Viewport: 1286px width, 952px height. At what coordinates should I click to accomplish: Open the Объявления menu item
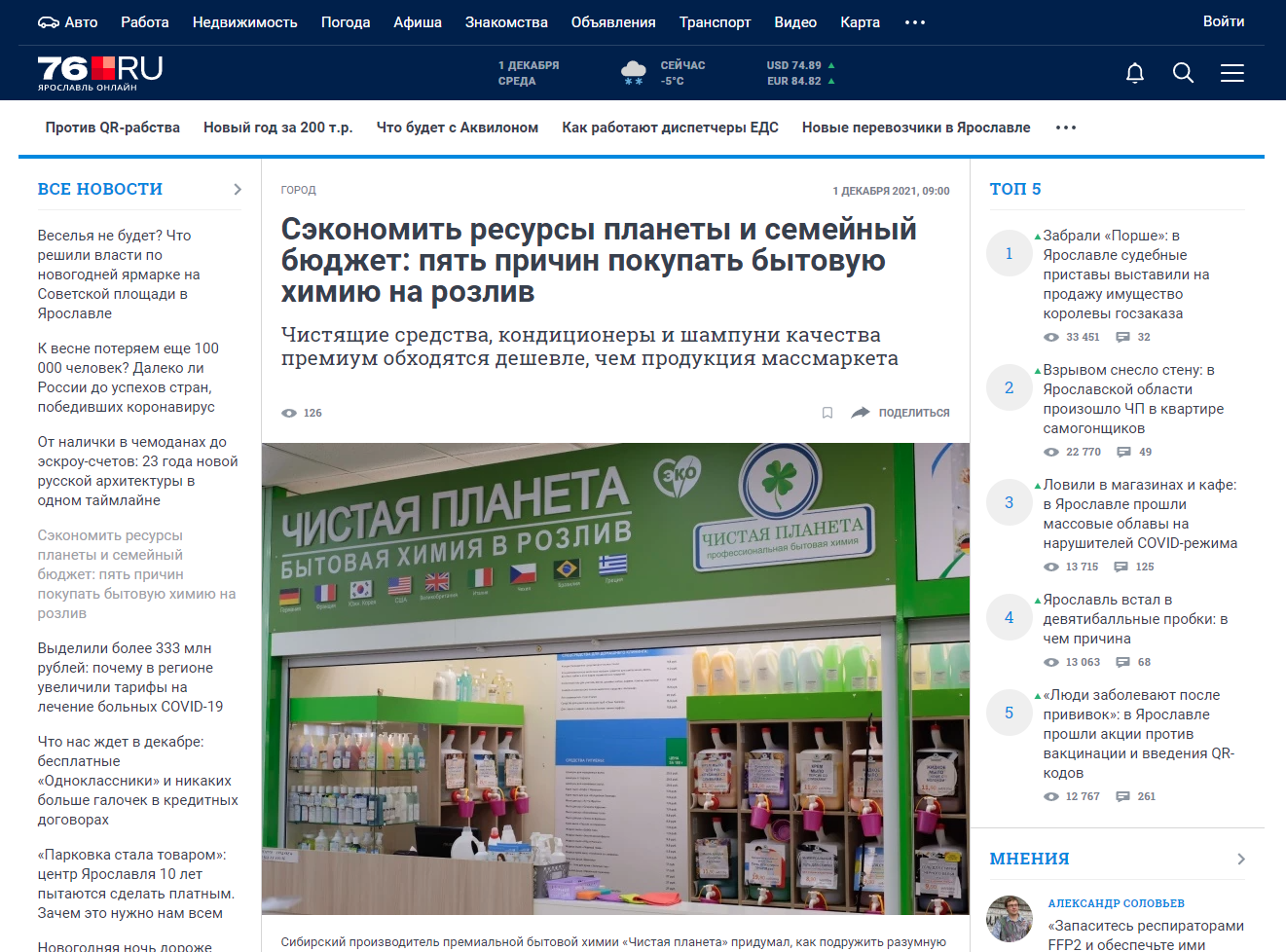click(613, 21)
